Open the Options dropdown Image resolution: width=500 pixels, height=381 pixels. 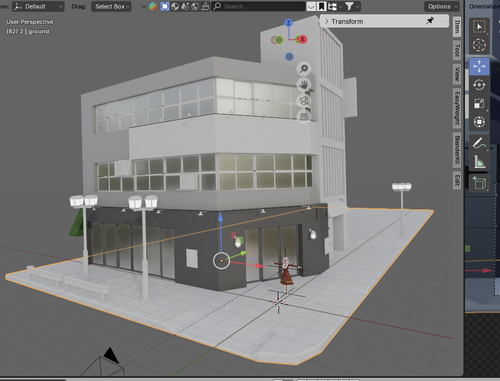tap(442, 6)
